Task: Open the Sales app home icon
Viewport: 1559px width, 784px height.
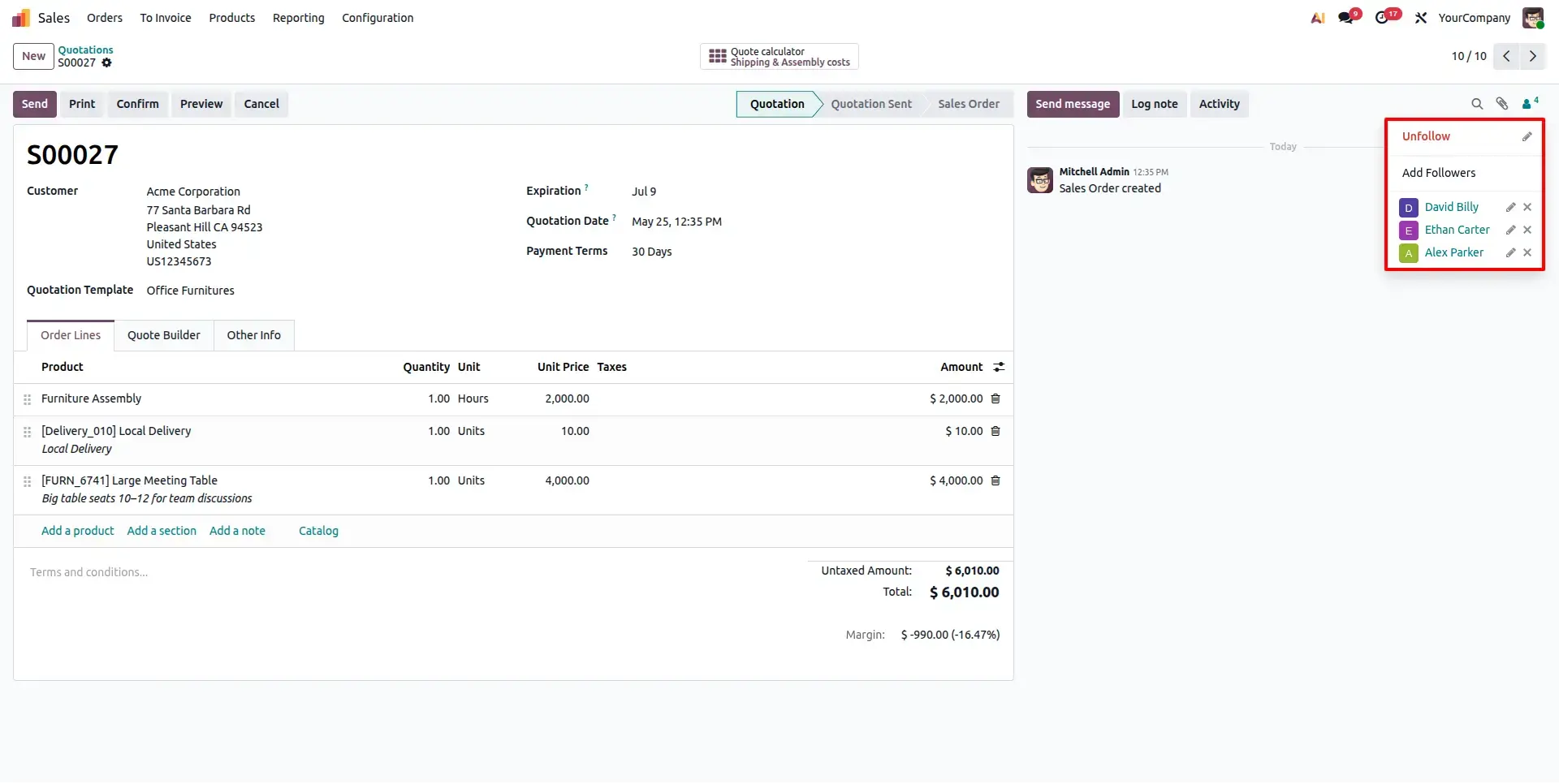Action: [21, 18]
